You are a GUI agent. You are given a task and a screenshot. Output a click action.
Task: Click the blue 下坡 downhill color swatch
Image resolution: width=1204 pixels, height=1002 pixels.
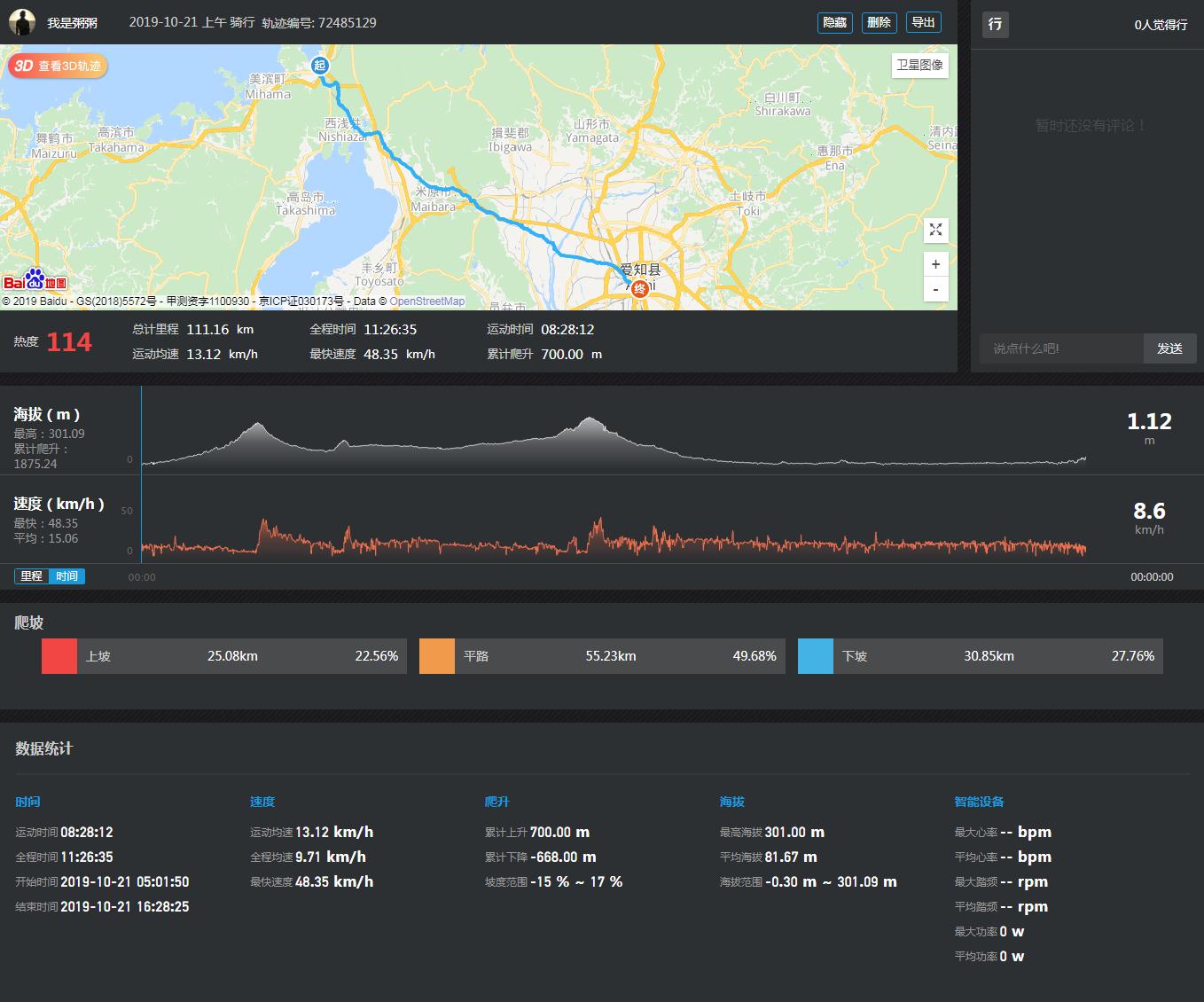point(816,656)
